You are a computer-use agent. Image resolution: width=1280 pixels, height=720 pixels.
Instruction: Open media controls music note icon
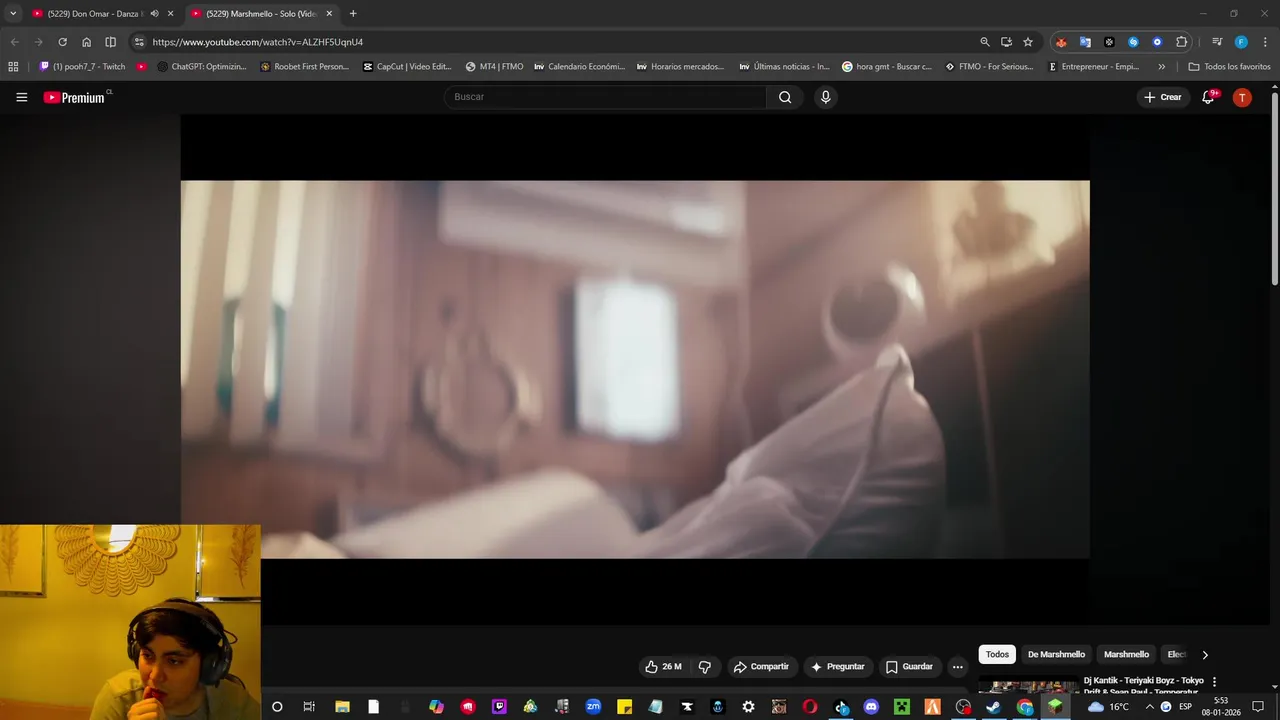tap(1217, 42)
